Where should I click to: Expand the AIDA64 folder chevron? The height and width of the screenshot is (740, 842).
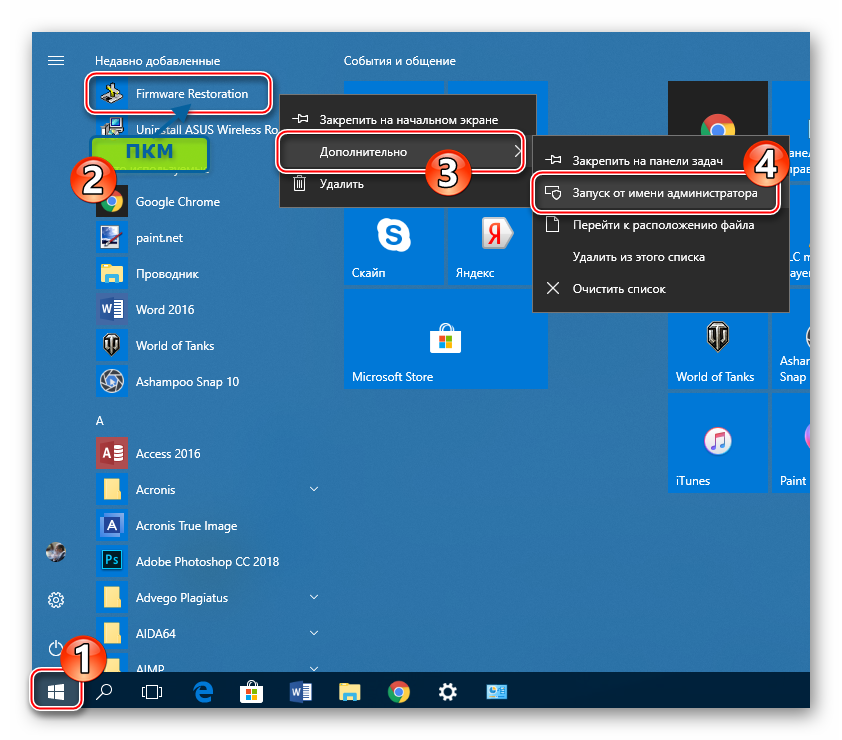click(x=314, y=633)
